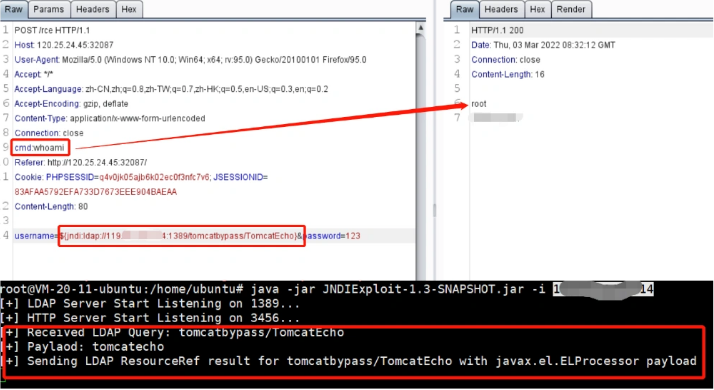Click 'HTTP Server Start Listening on 3456' line
714x390 pixels.
[x=150, y=318]
